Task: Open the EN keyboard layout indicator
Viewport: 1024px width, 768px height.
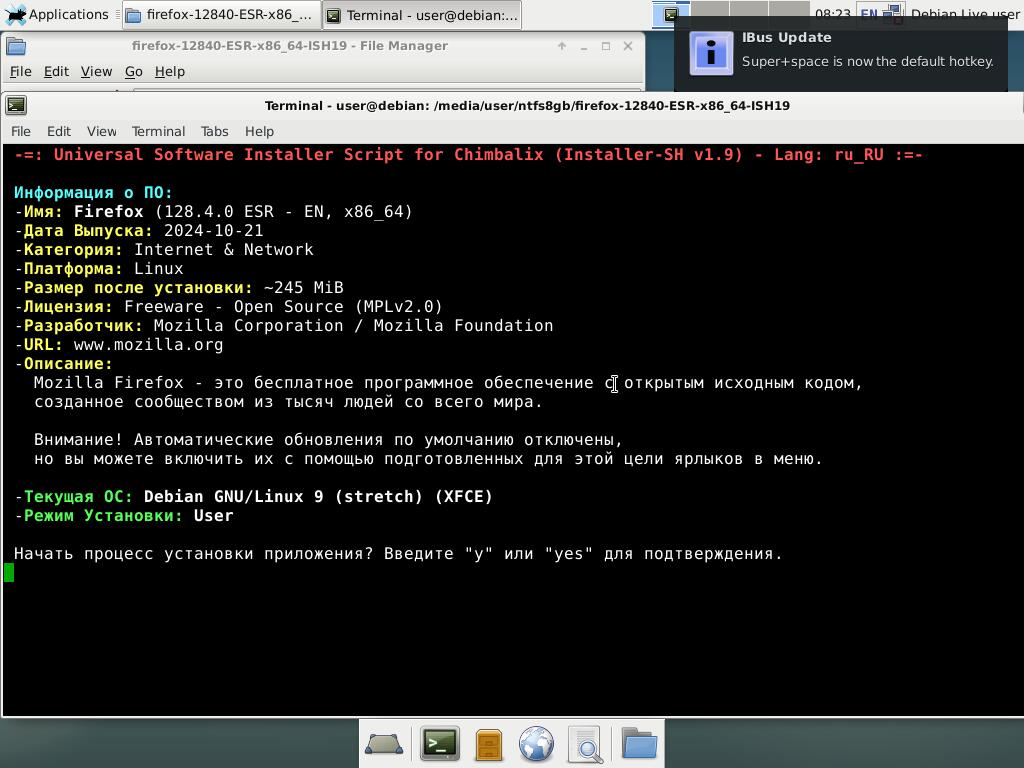Action: point(869,14)
